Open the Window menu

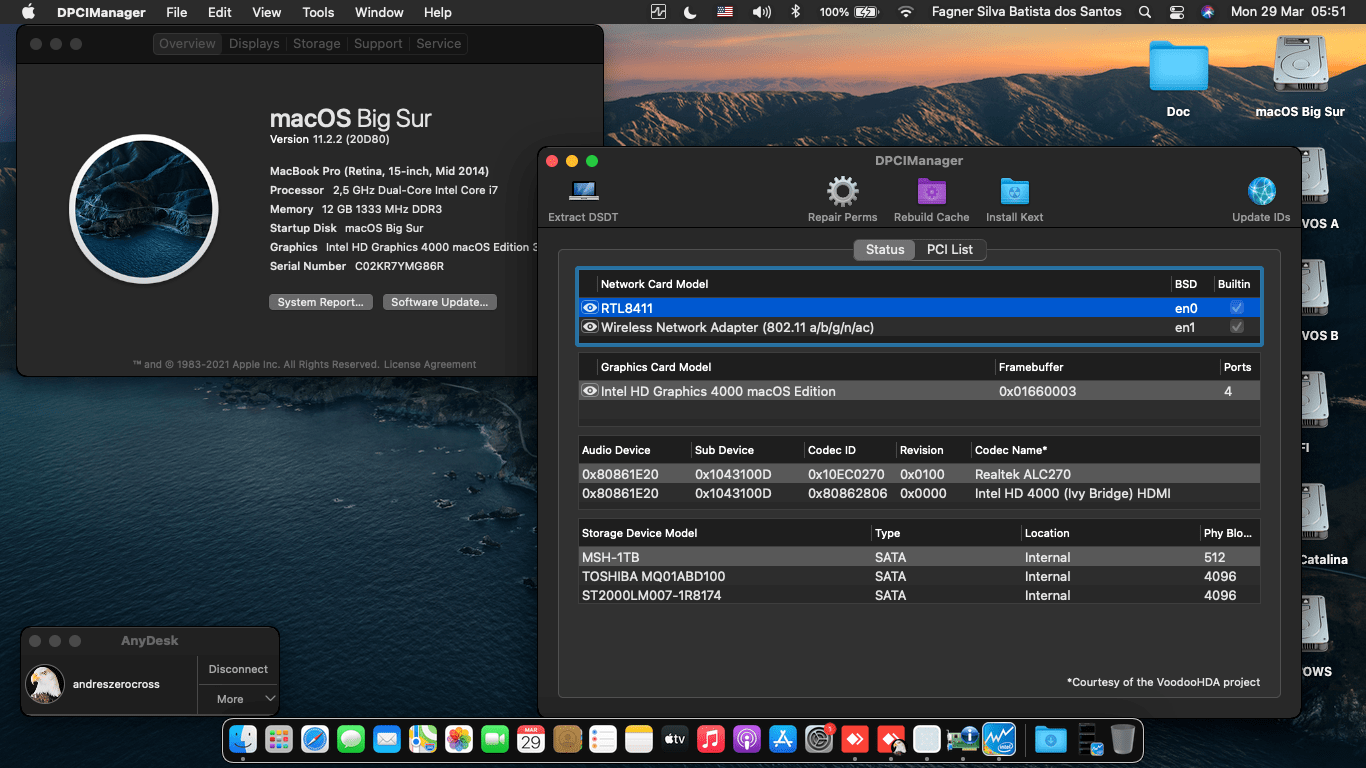(379, 12)
